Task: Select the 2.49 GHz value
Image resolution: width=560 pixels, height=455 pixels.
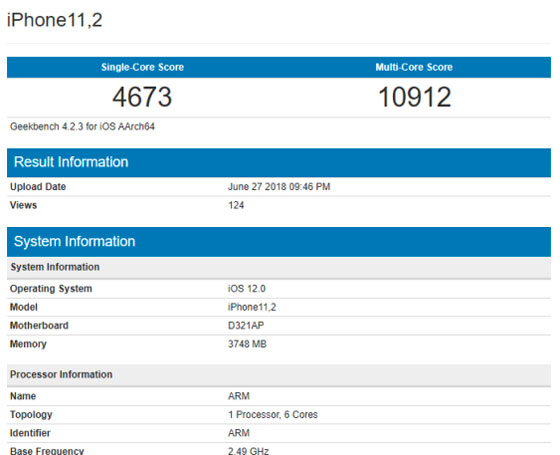Action: tap(248, 451)
